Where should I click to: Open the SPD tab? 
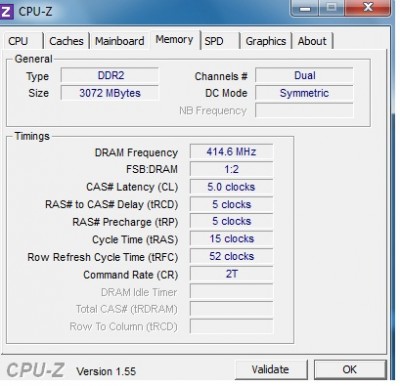point(220,41)
